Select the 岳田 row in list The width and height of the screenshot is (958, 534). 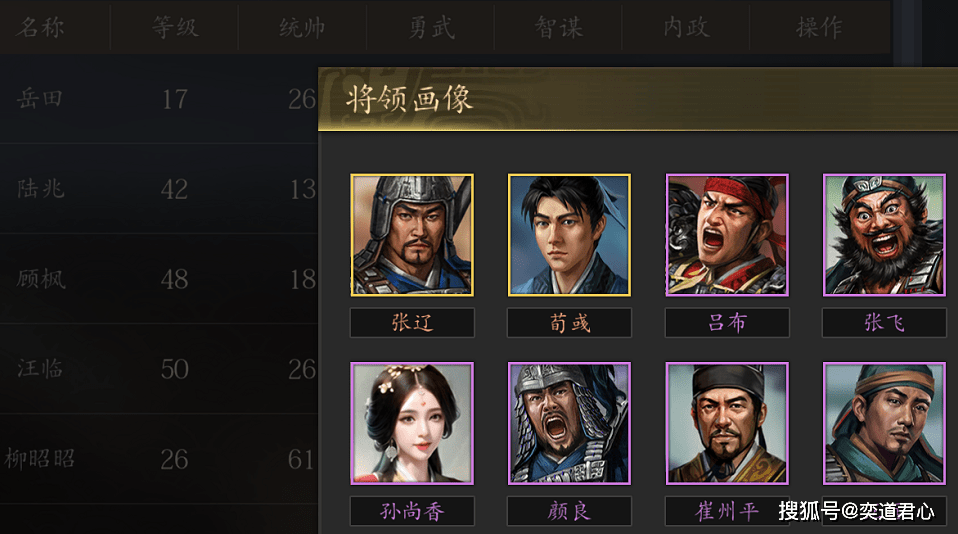(x=159, y=99)
